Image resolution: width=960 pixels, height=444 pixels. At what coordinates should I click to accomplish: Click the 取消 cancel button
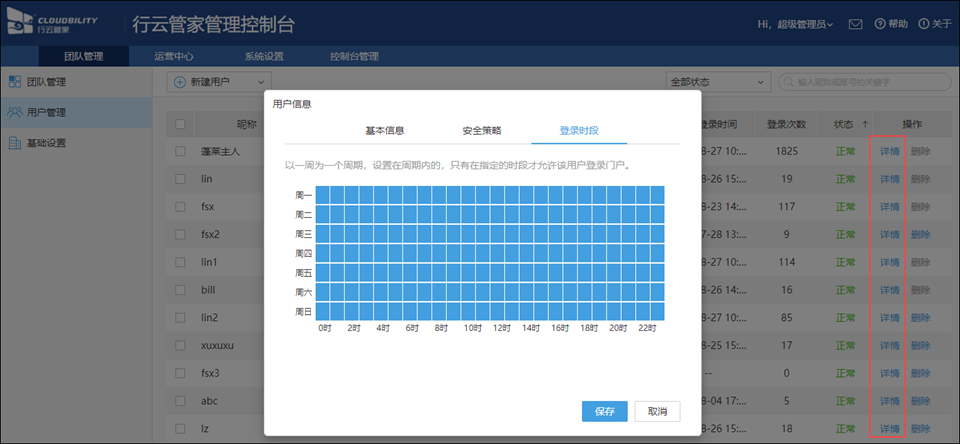point(657,411)
